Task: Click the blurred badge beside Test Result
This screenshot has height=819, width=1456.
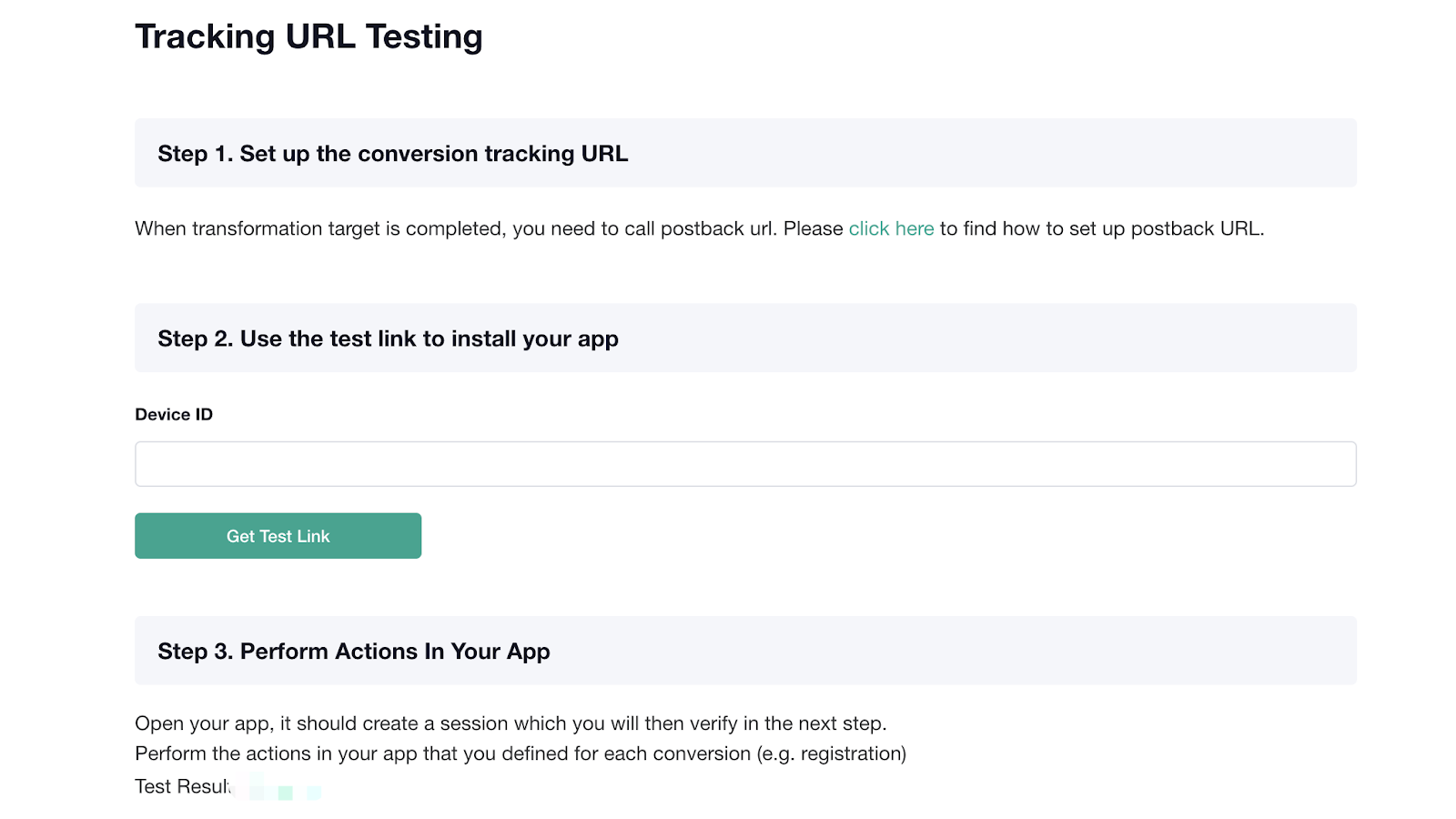Action: tap(278, 787)
